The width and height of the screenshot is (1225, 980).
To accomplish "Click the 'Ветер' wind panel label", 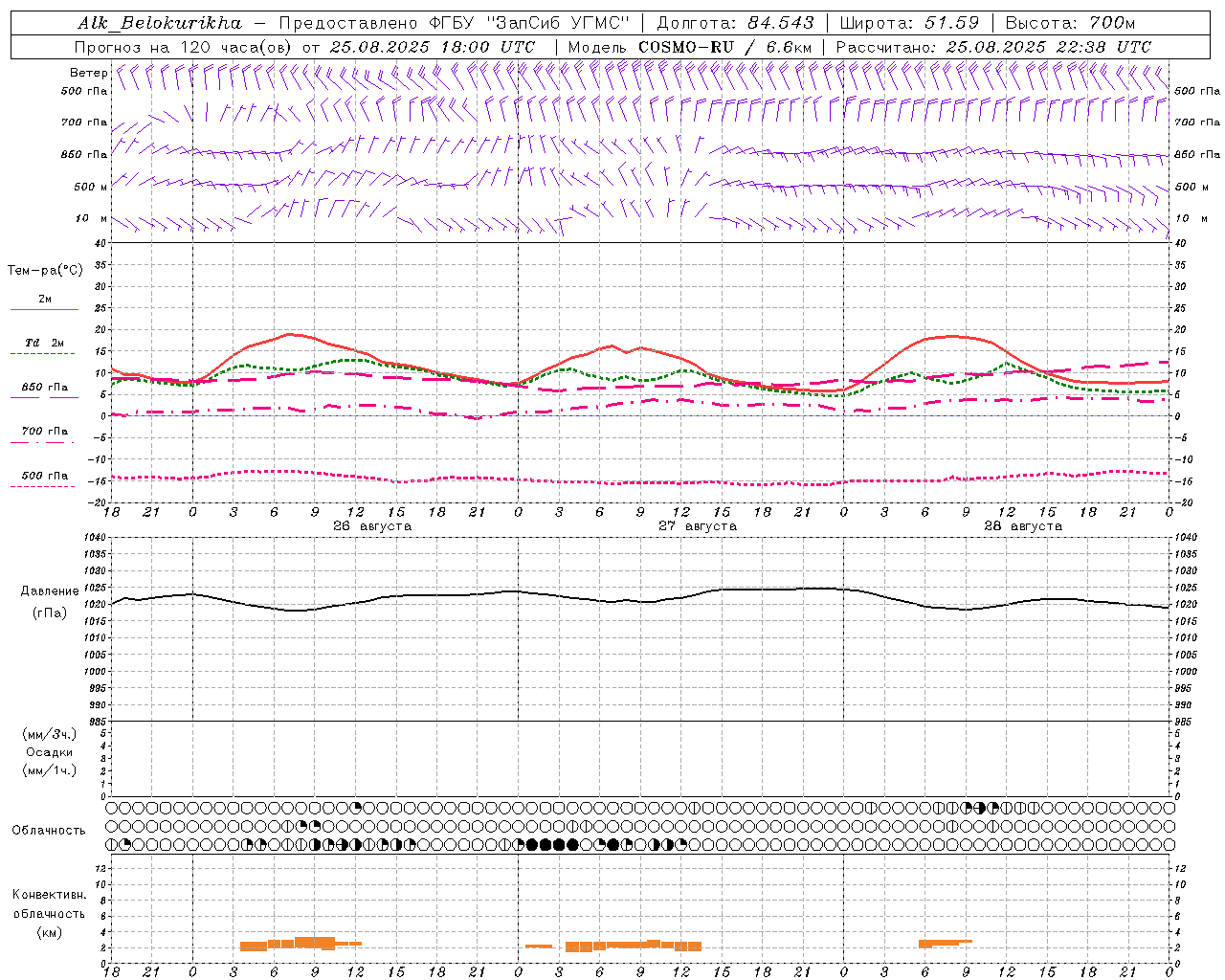I will coord(88,73).
